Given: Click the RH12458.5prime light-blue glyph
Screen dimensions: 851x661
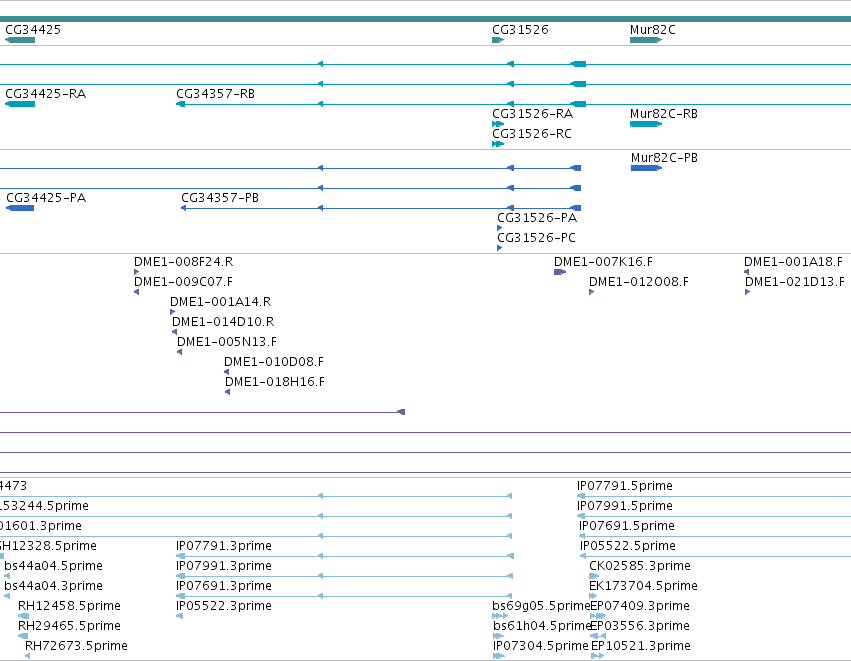Looking at the screenshot, I should 23,616.
